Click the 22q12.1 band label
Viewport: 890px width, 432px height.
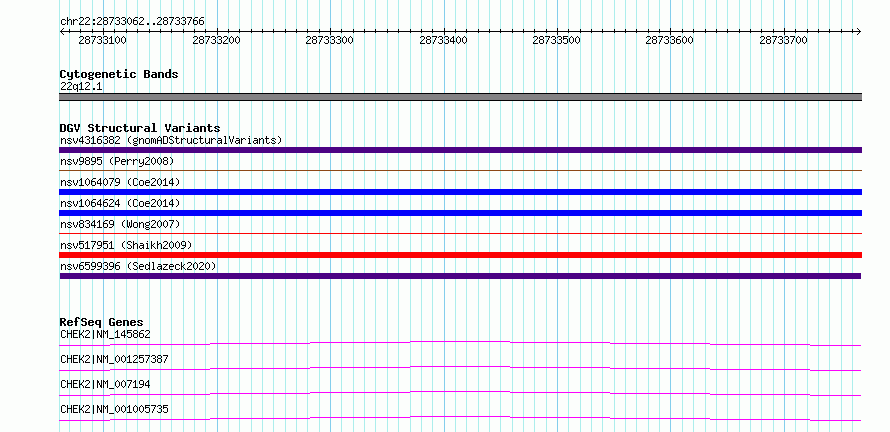[81, 87]
